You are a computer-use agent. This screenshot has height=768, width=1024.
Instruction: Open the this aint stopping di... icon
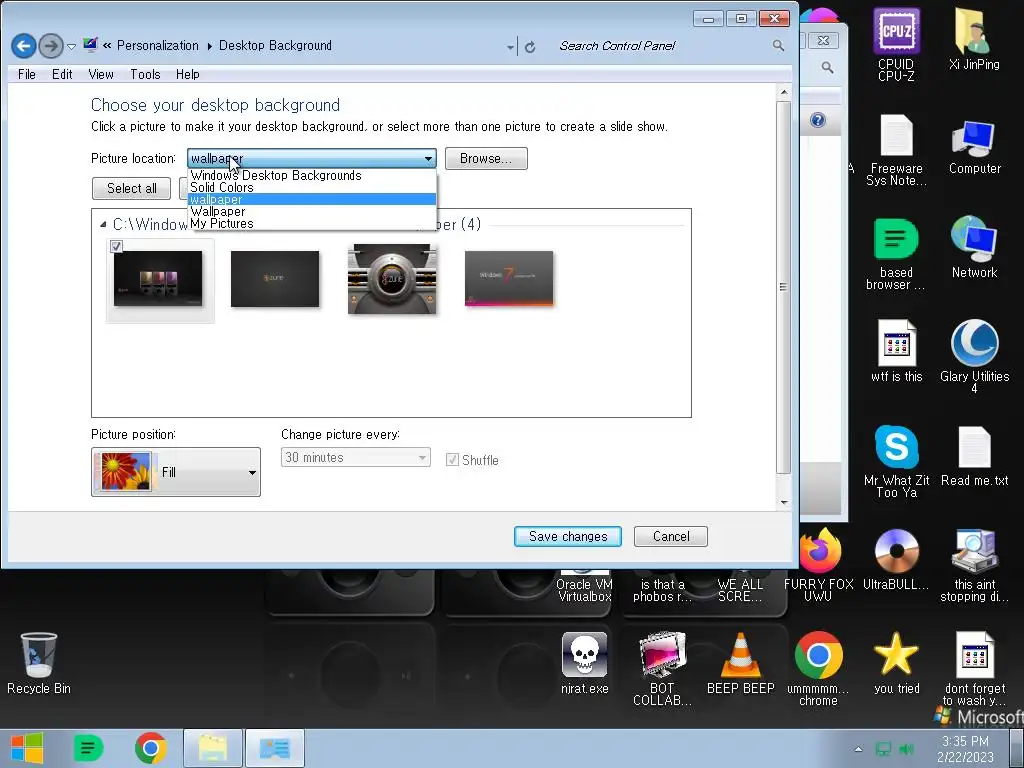point(974,565)
